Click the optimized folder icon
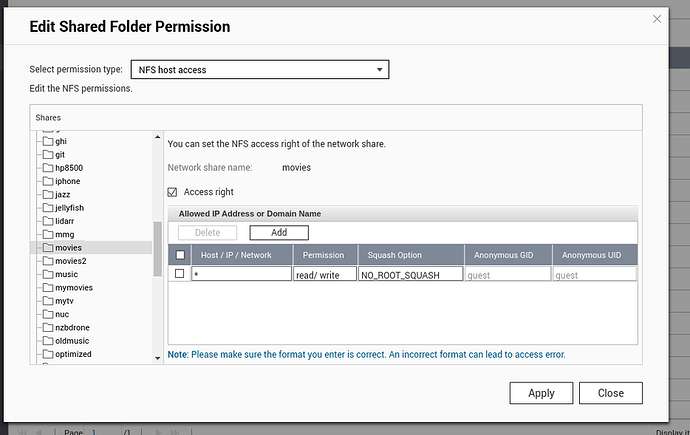Screen dimensions: 690x435 point(47,354)
